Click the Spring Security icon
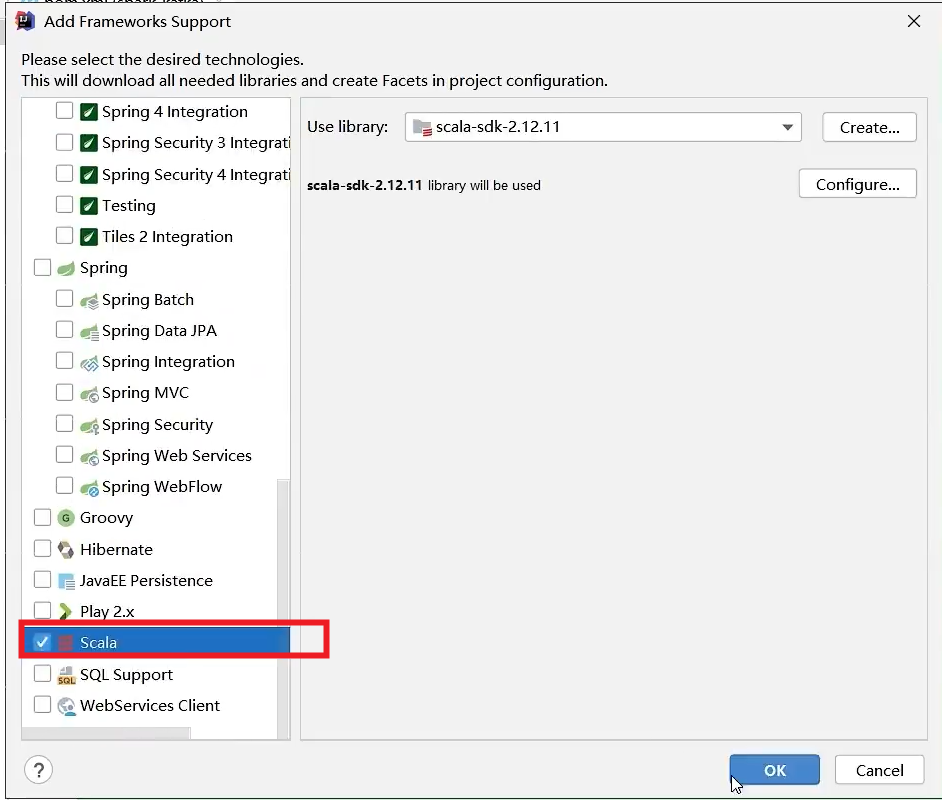Screen dimensions: 942x800 coord(89,425)
